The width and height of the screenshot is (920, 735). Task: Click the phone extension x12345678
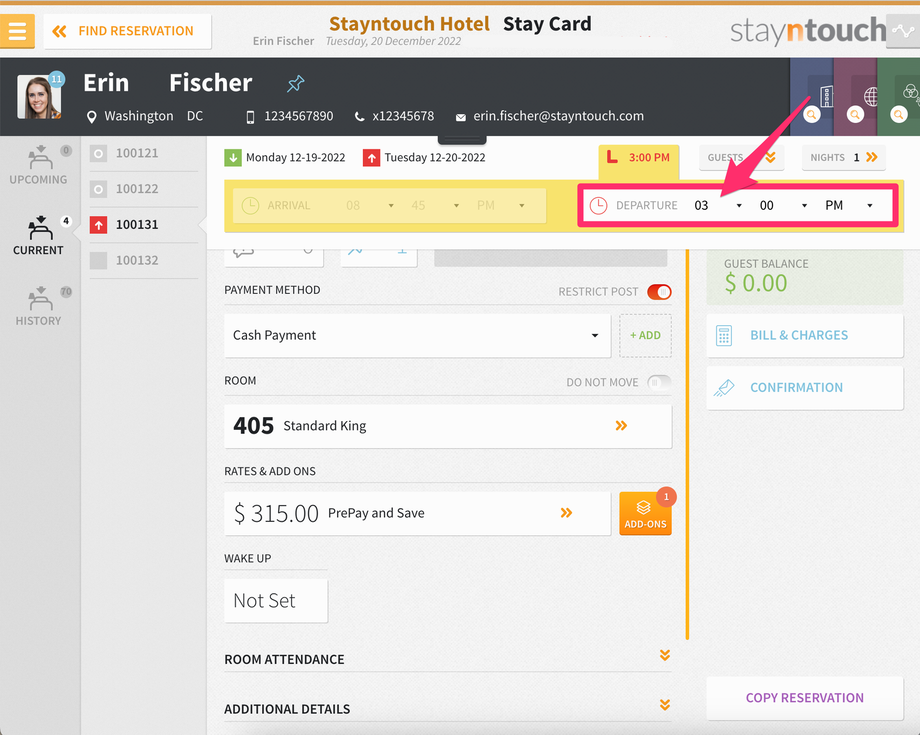click(403, 116)
